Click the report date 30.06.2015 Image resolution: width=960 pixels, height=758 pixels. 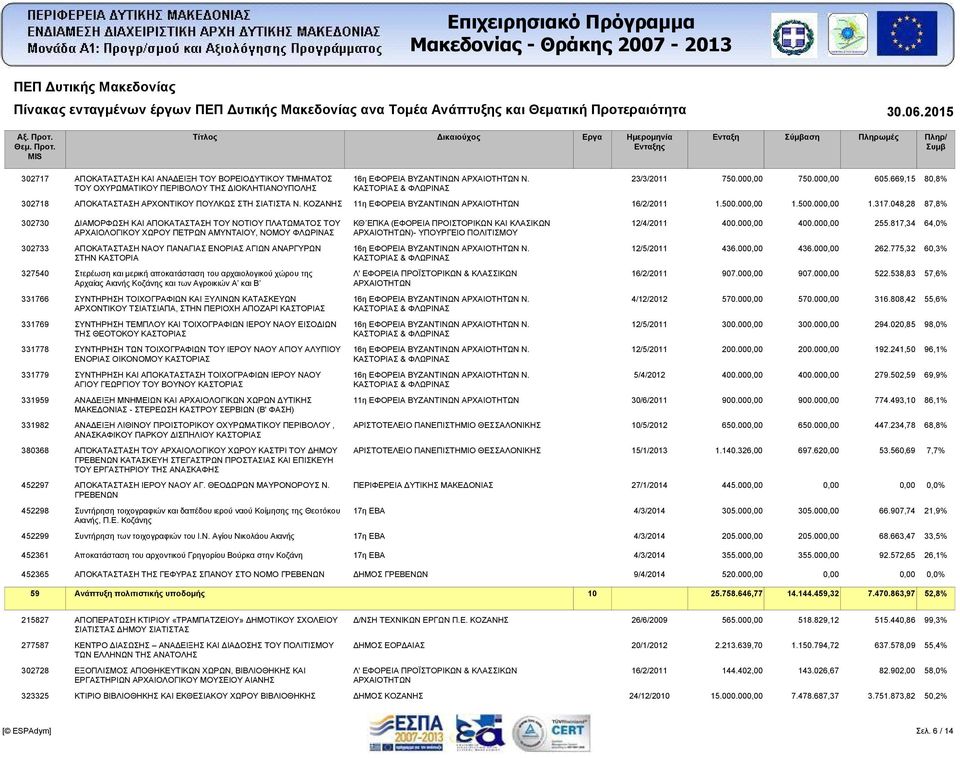(920, 111)
